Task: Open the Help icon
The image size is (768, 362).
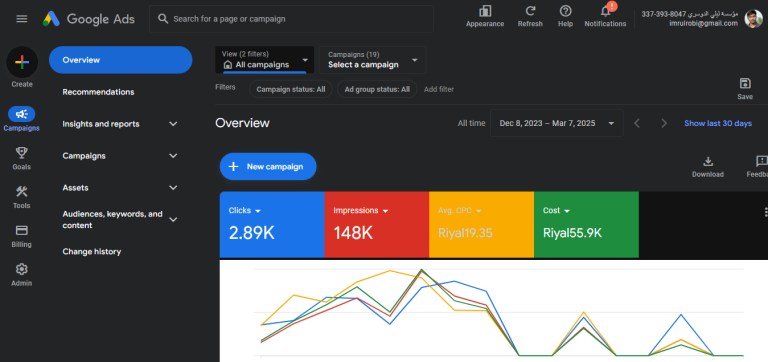Action: click(x=565, y=11)
